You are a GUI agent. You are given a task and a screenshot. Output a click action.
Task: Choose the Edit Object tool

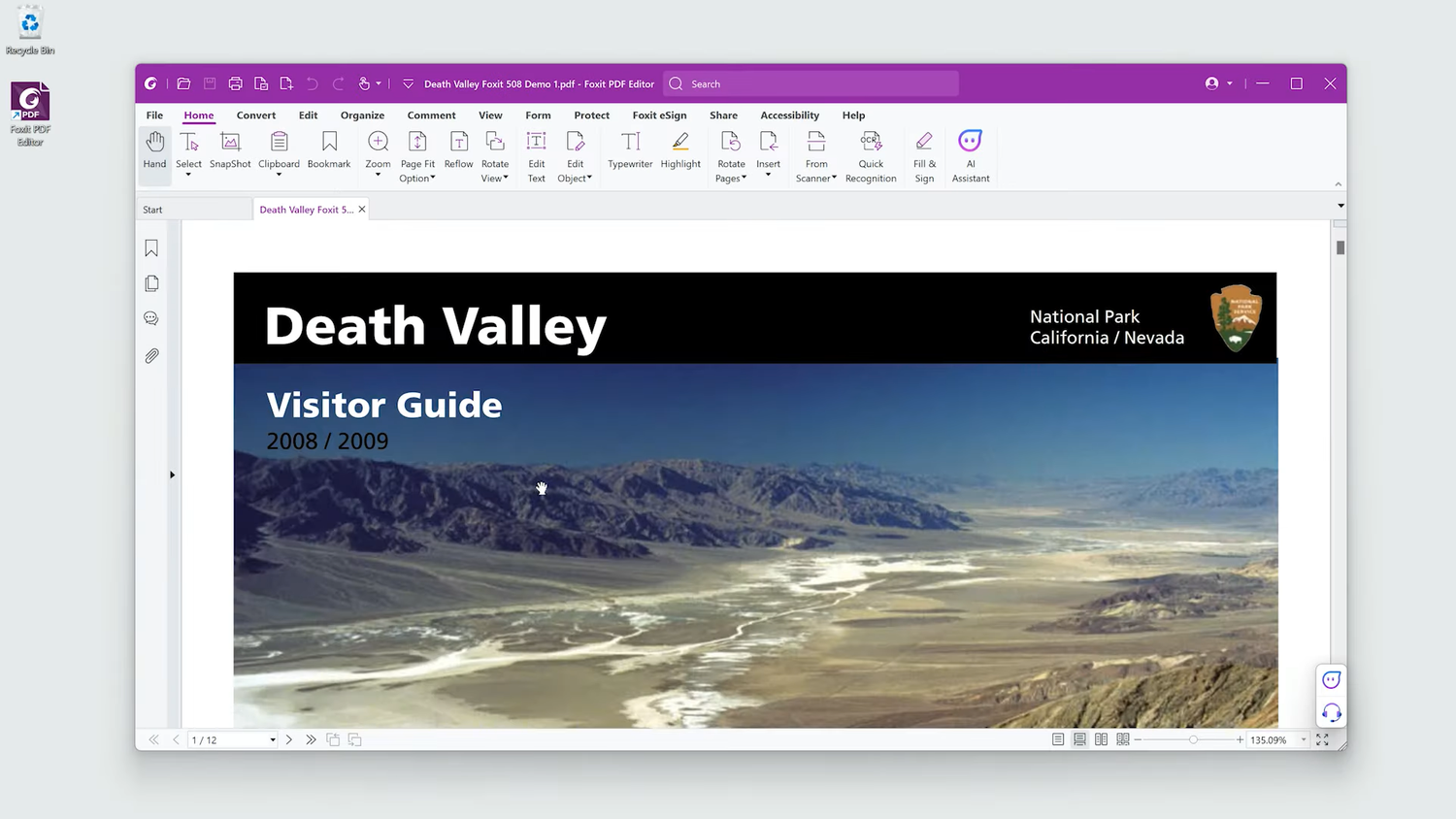coord(575,156)
